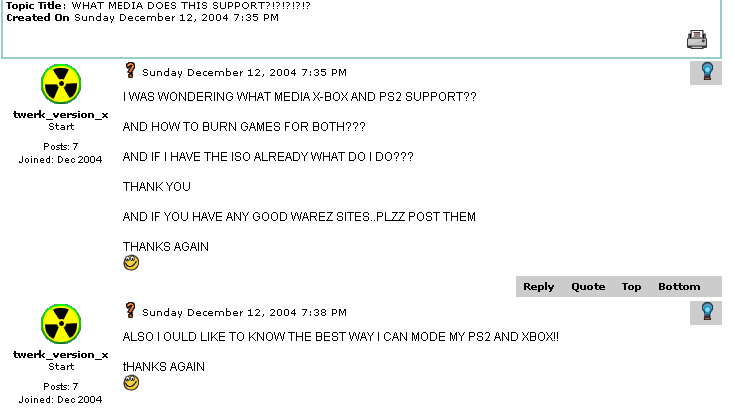The width and height of the screenshot is (734, 410).
Task: Click the printer icon to print topic
Action: [x=697, y=39]
